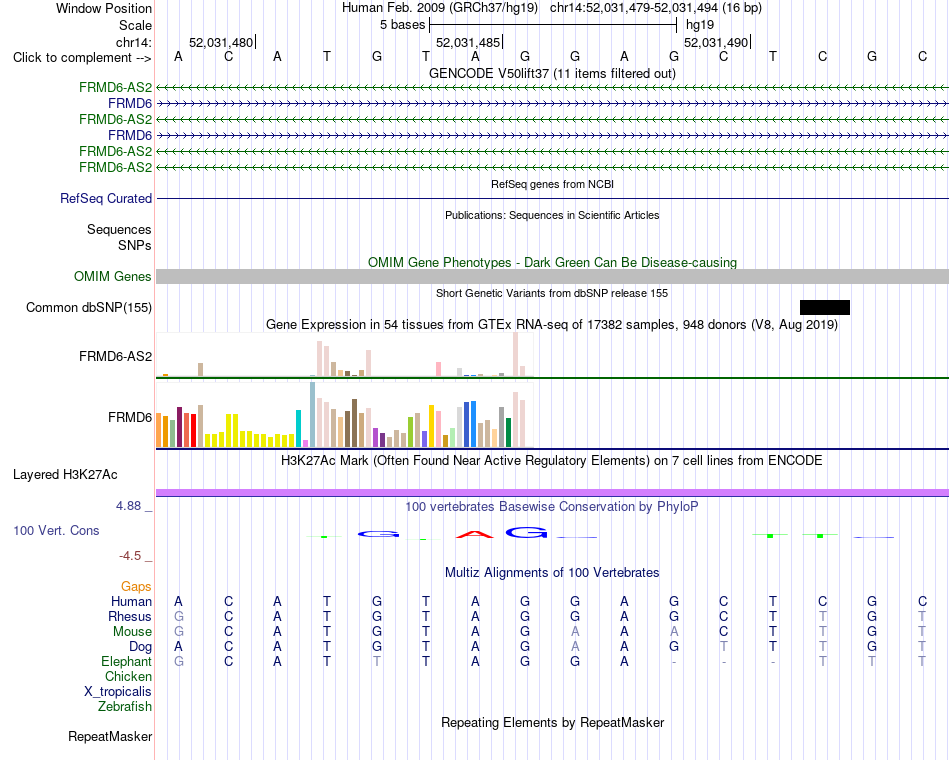Image resolution: width=950 pixels, height=760 pixels.
Task: Click the Rhesus alignment row label
Action: [130, 616]
